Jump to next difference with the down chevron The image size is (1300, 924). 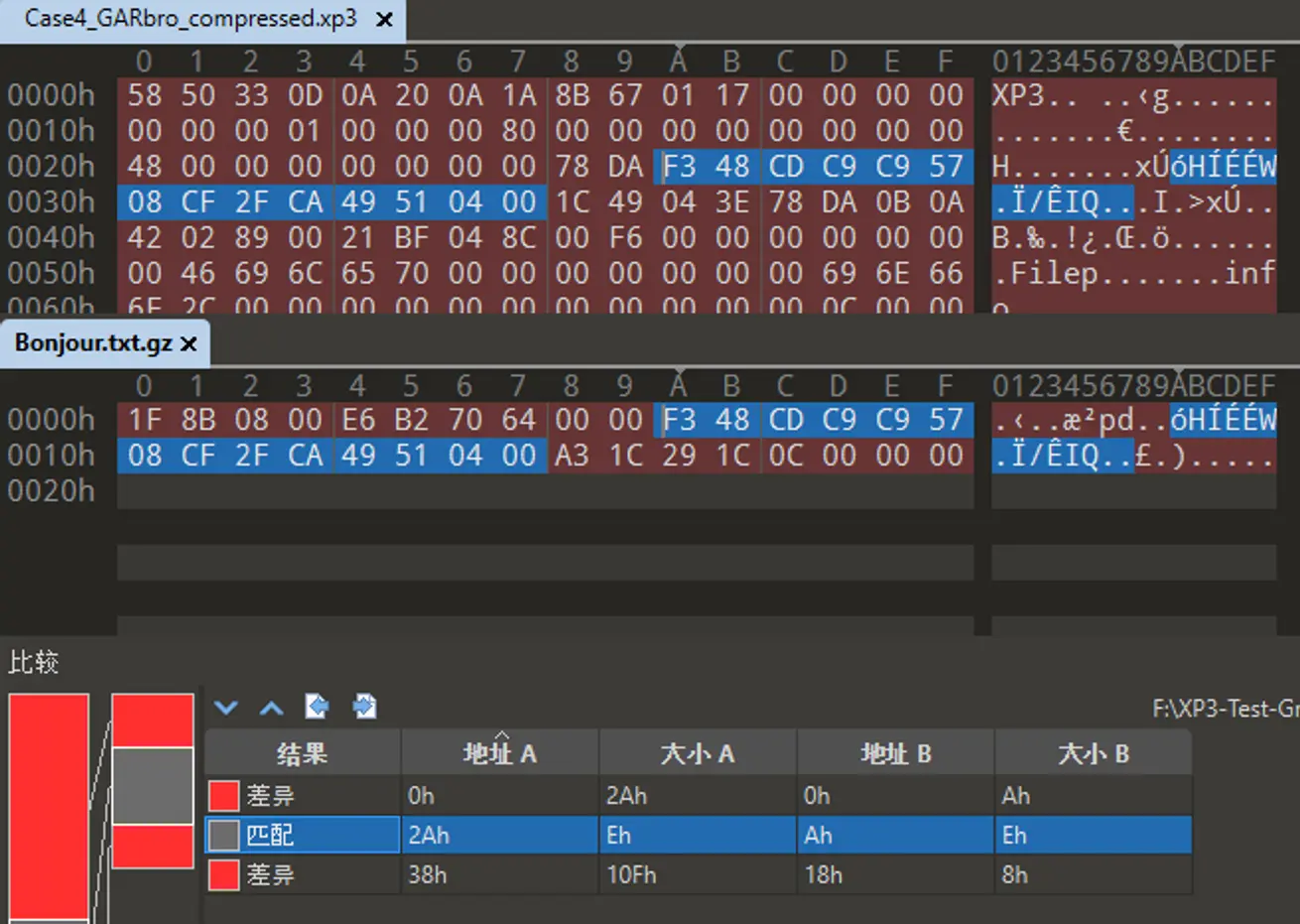click(226, 707)
